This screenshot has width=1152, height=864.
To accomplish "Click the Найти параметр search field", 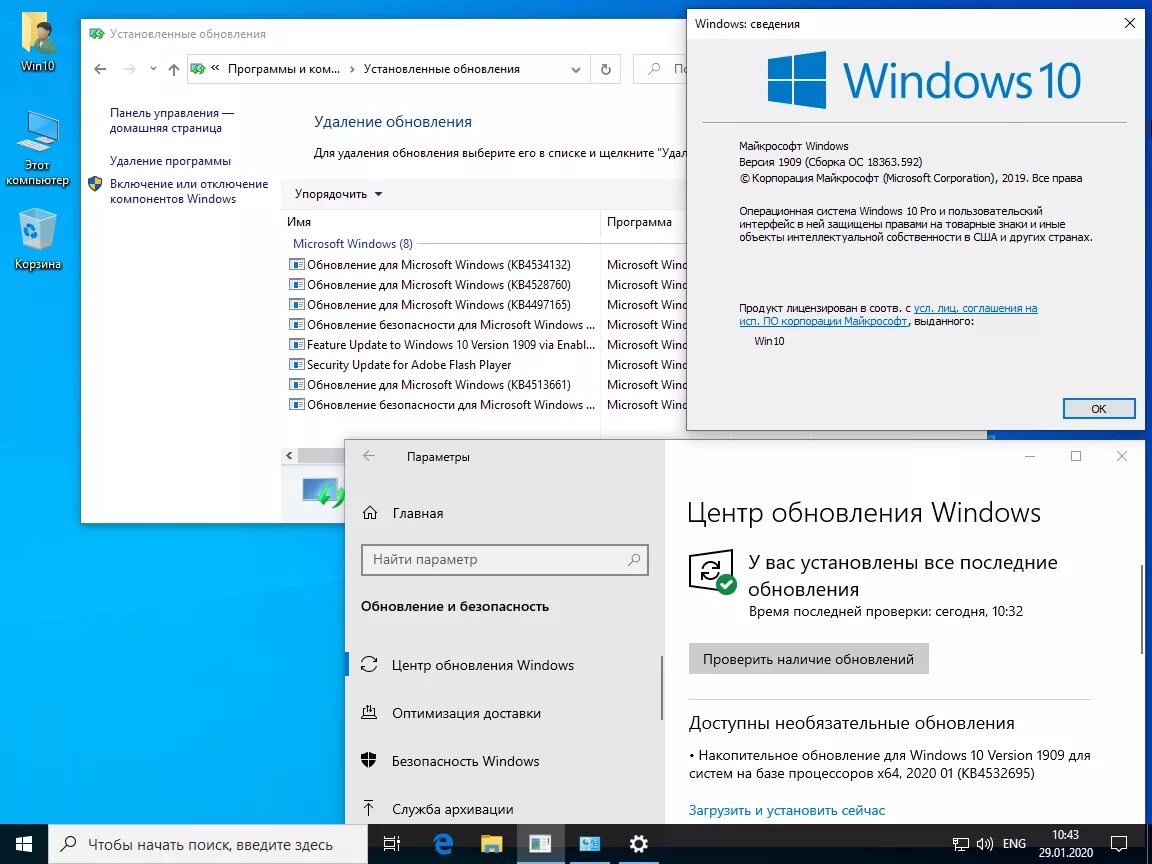I will click(x=505, y=560).
